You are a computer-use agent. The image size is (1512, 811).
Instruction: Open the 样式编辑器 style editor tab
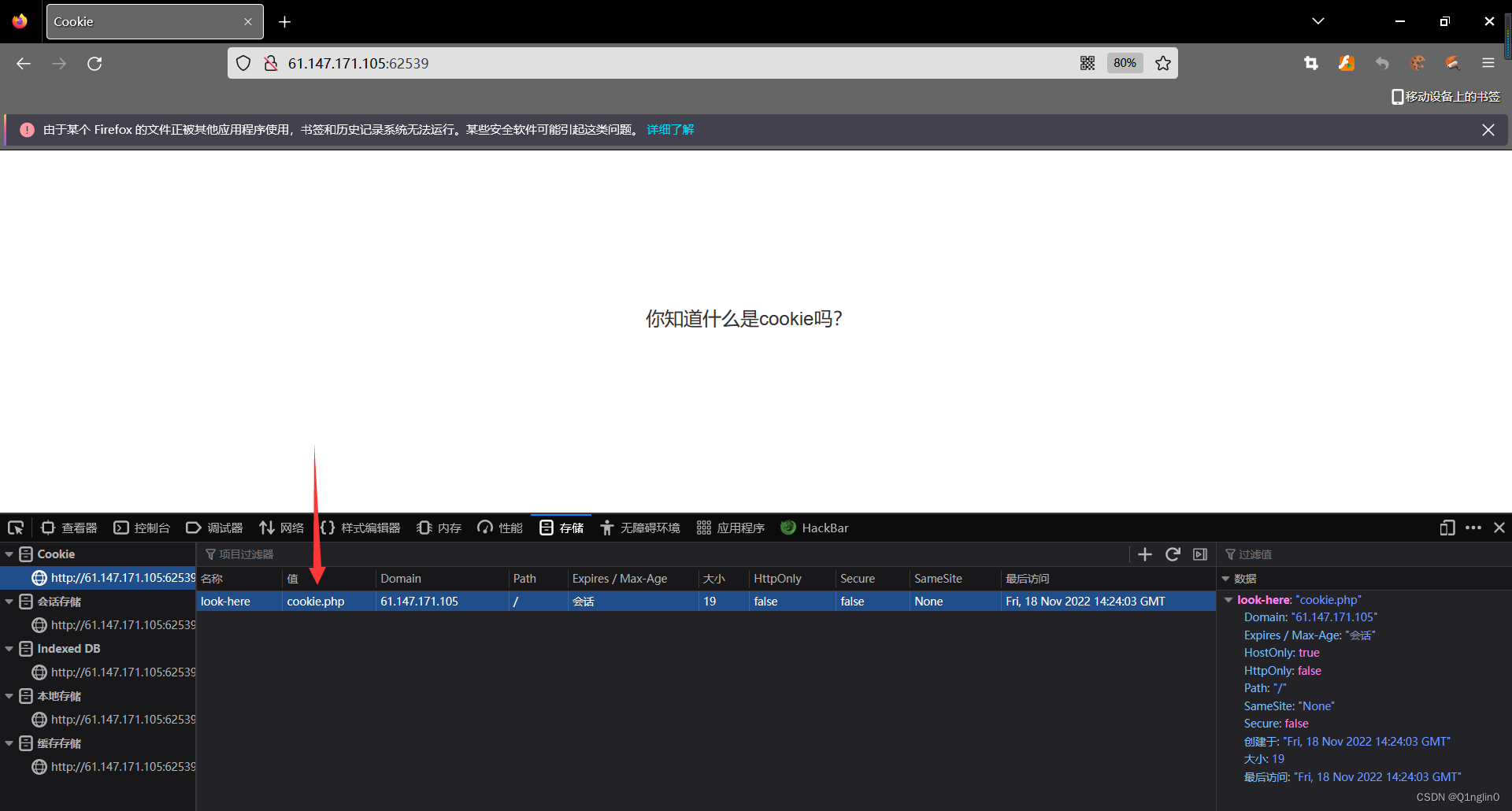pos(361,528)
